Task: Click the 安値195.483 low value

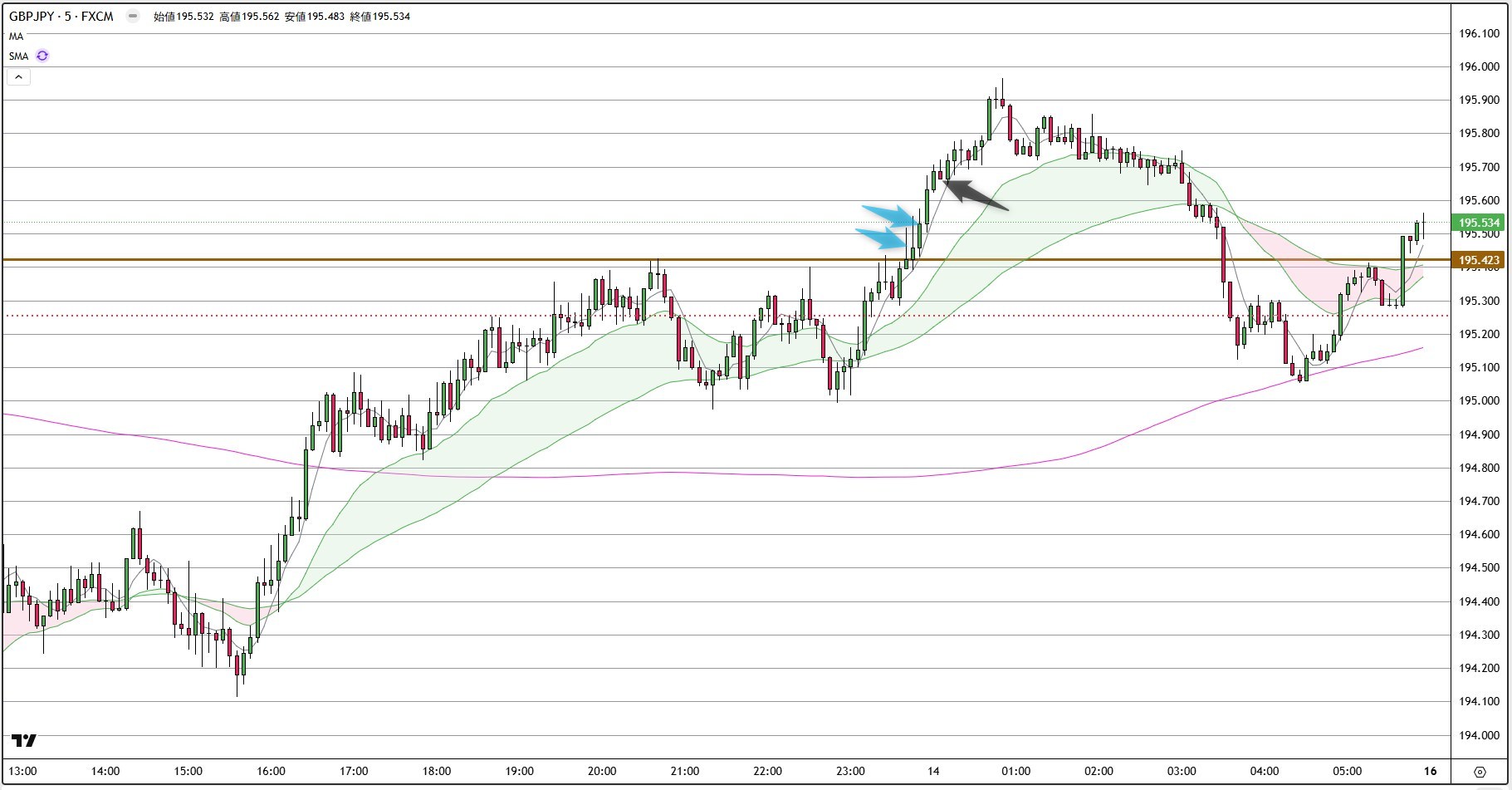Action: click(x=315, y=16)
